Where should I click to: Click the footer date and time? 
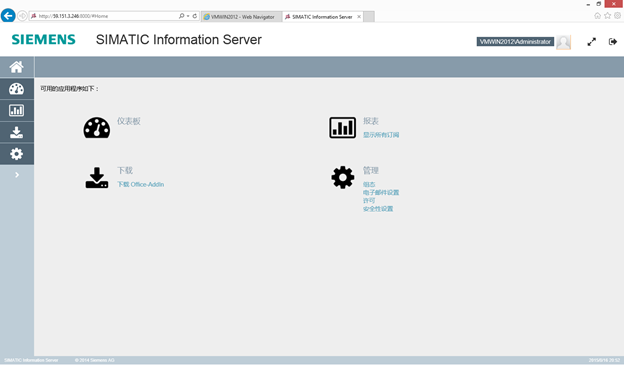click(604, 360)
